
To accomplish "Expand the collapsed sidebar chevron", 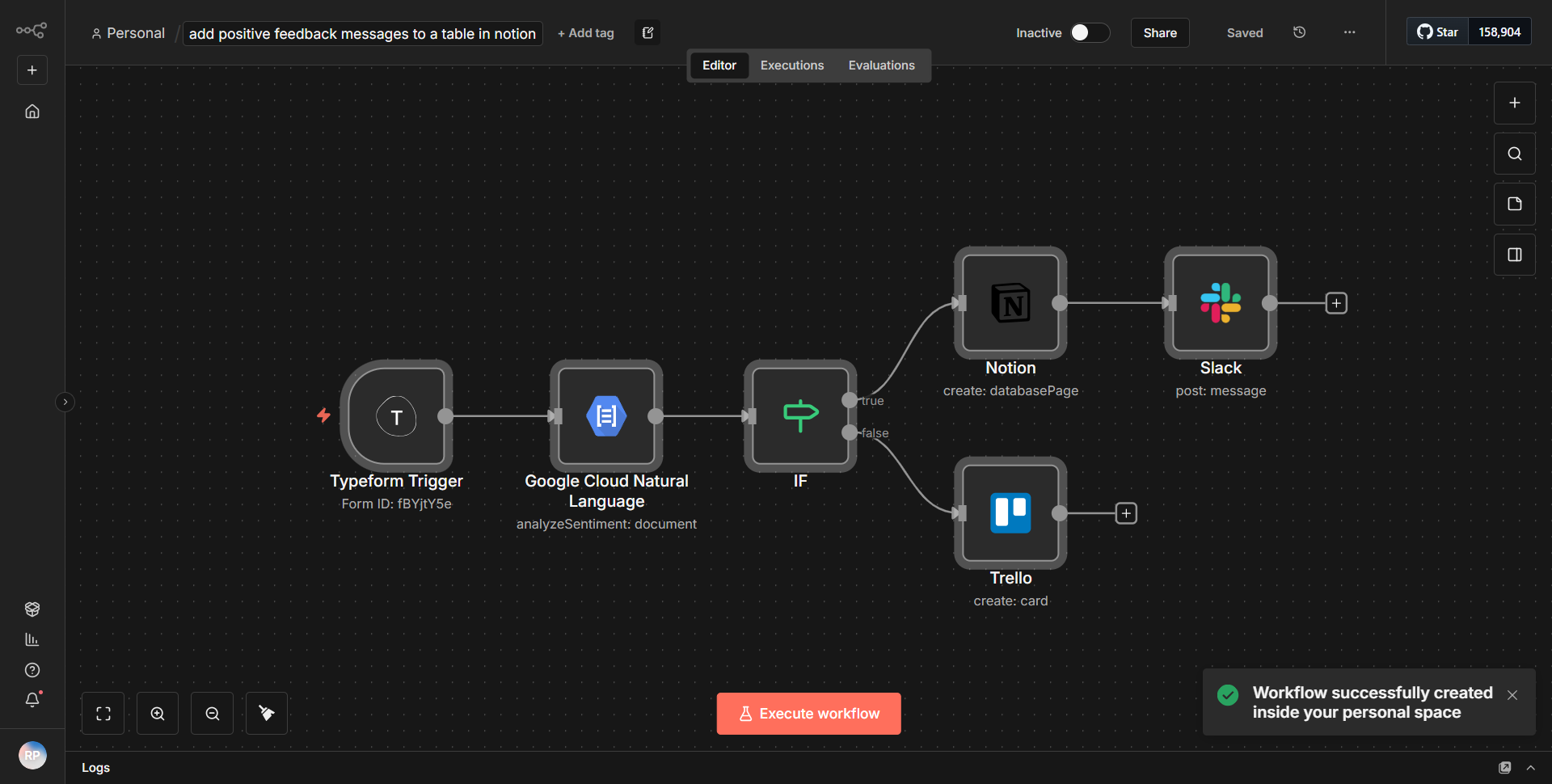I will click(x=65, y=402).
